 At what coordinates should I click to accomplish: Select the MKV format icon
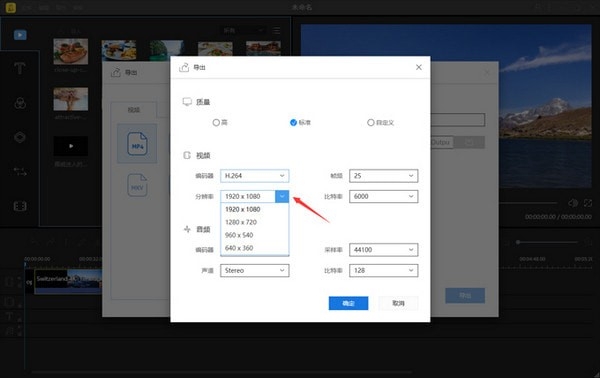(137, 185)
